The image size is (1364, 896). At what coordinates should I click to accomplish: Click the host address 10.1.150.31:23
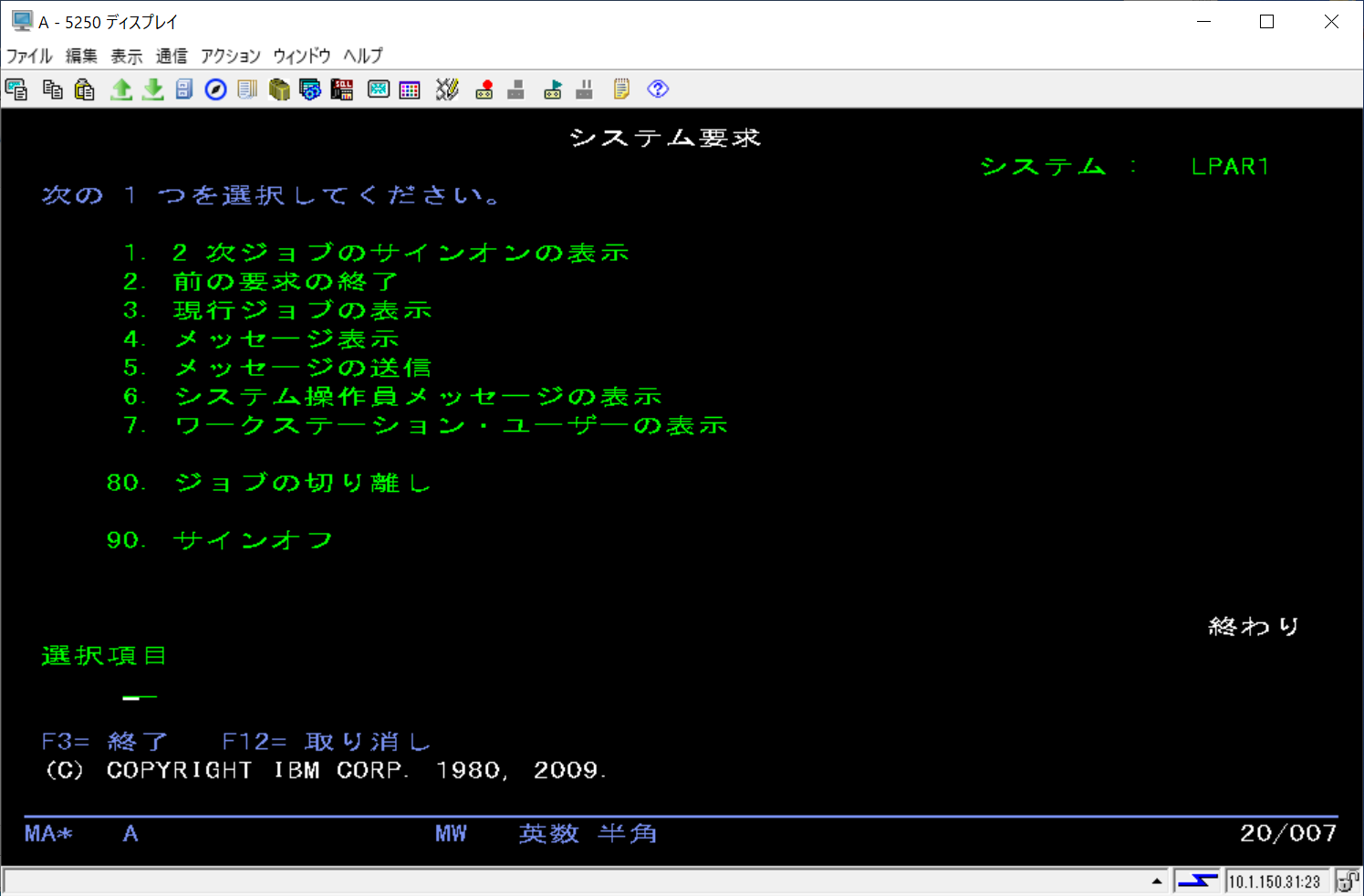pos(1275,881)
